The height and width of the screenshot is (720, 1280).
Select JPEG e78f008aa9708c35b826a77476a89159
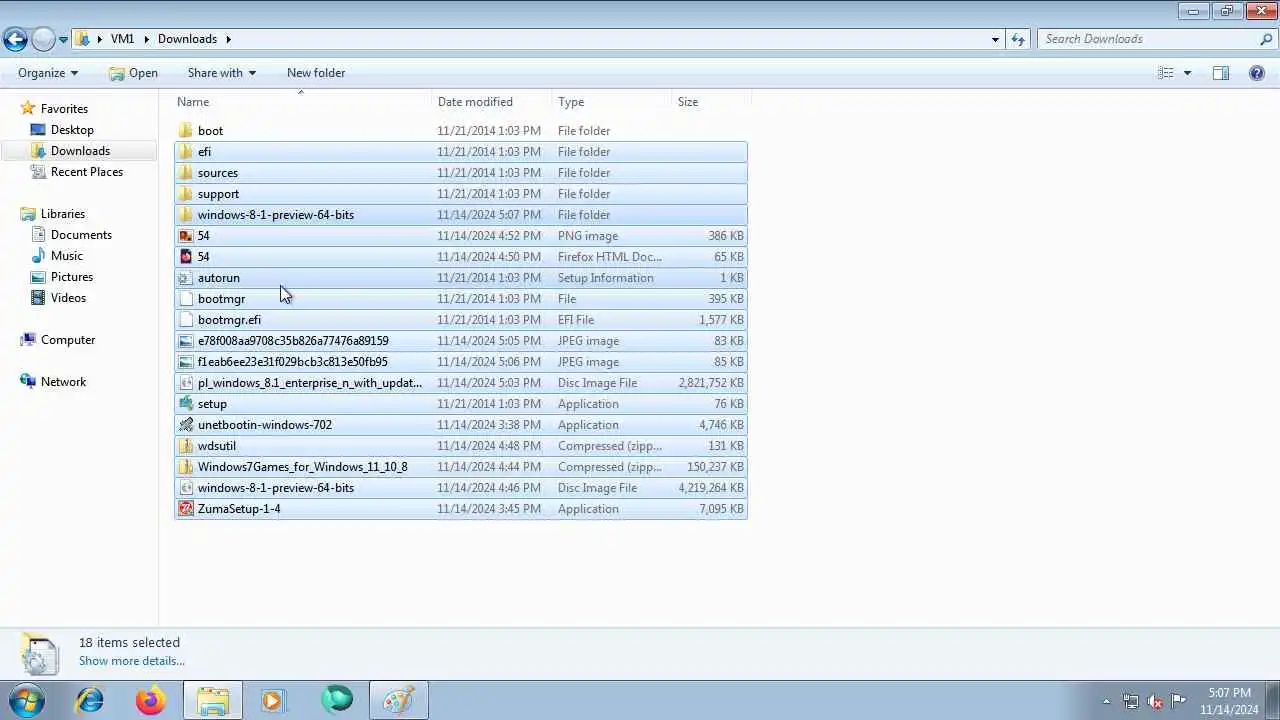(x=461, y=341)
